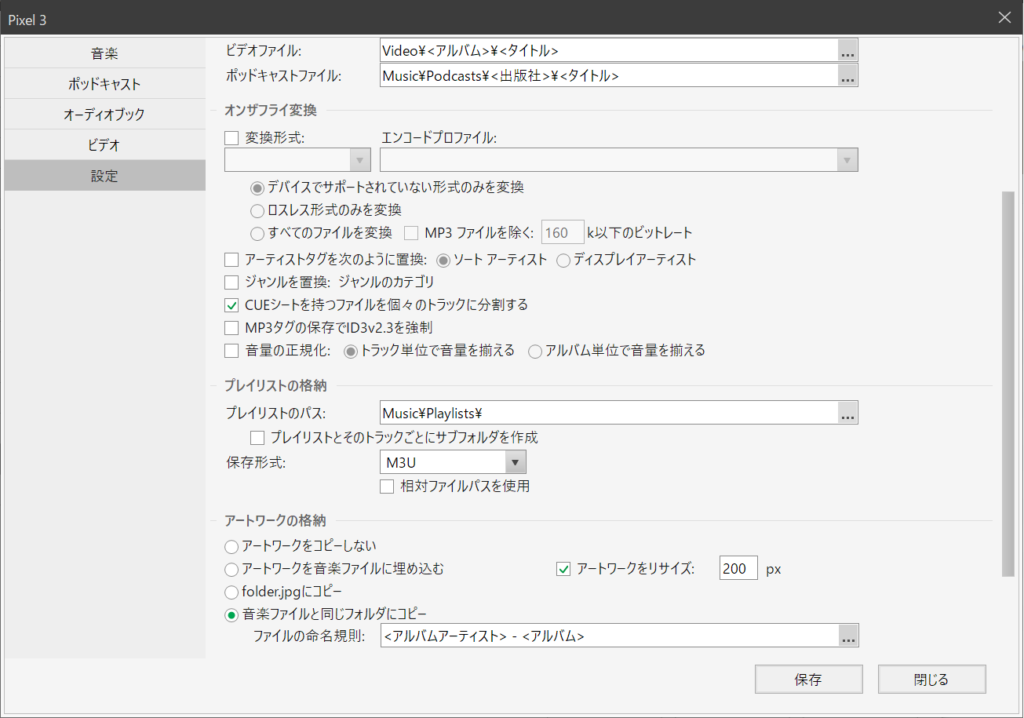Click the artwork resize field showing 200
Image resolution: width=1024 pixels, height=718 pixels.
tap(738, 568)
